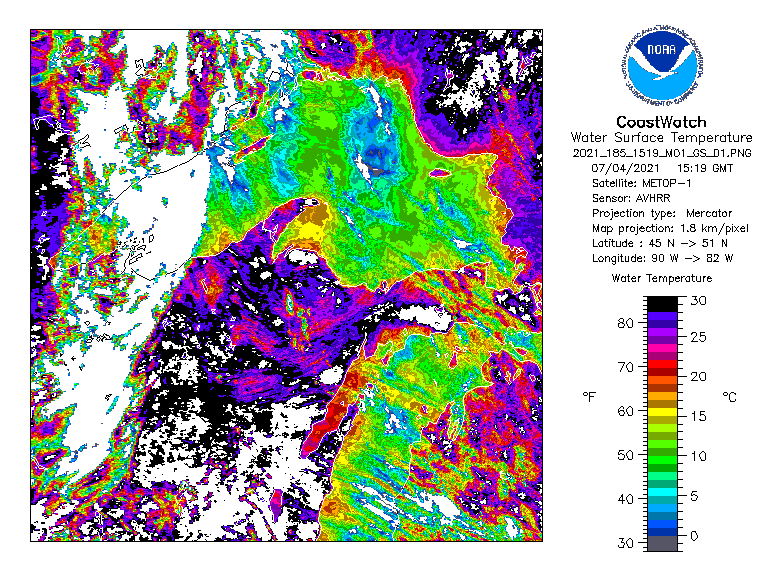
Task: Click the Water Temperature legend title
Action: point(662,278)
